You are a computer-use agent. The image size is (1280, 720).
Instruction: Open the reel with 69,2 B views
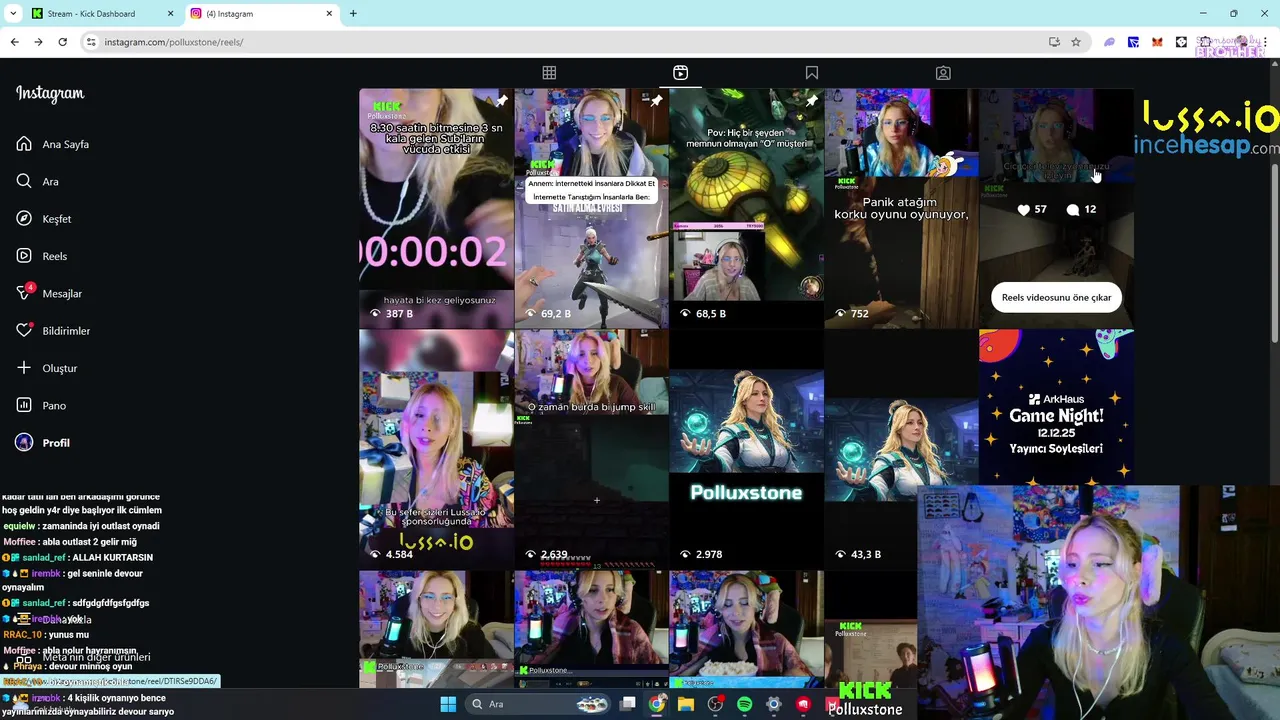(x=591, y=208)
